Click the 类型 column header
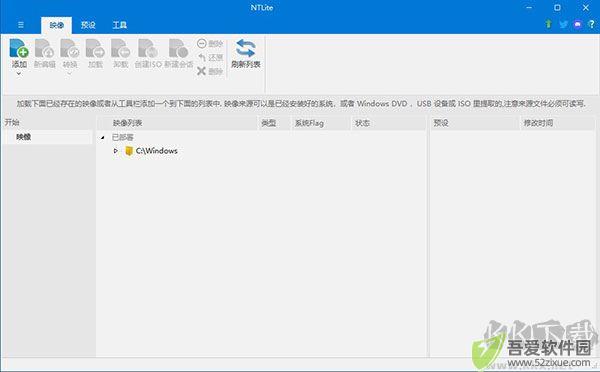 point(274,123)
